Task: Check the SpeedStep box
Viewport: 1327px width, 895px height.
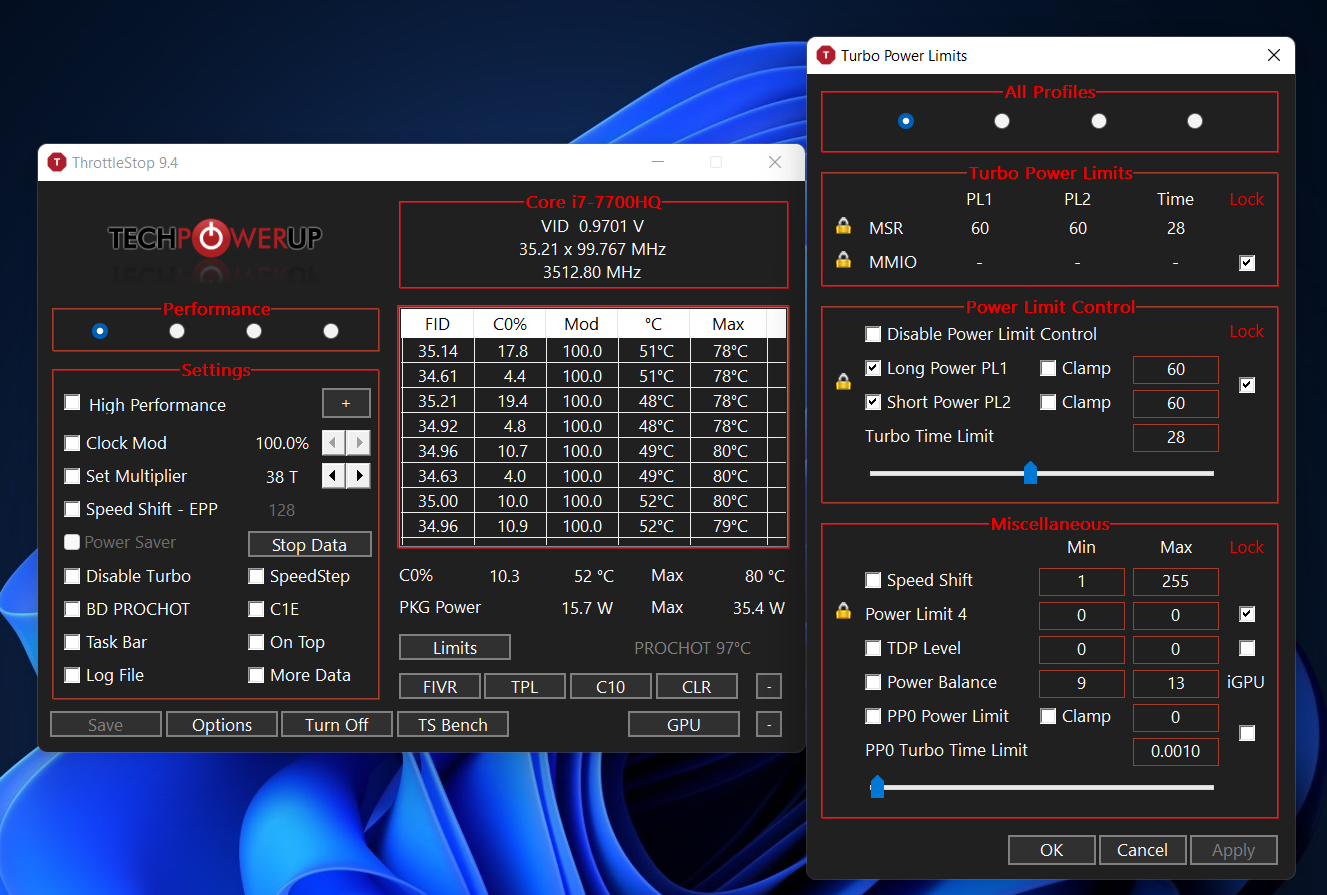Action: tap(256, 576)
